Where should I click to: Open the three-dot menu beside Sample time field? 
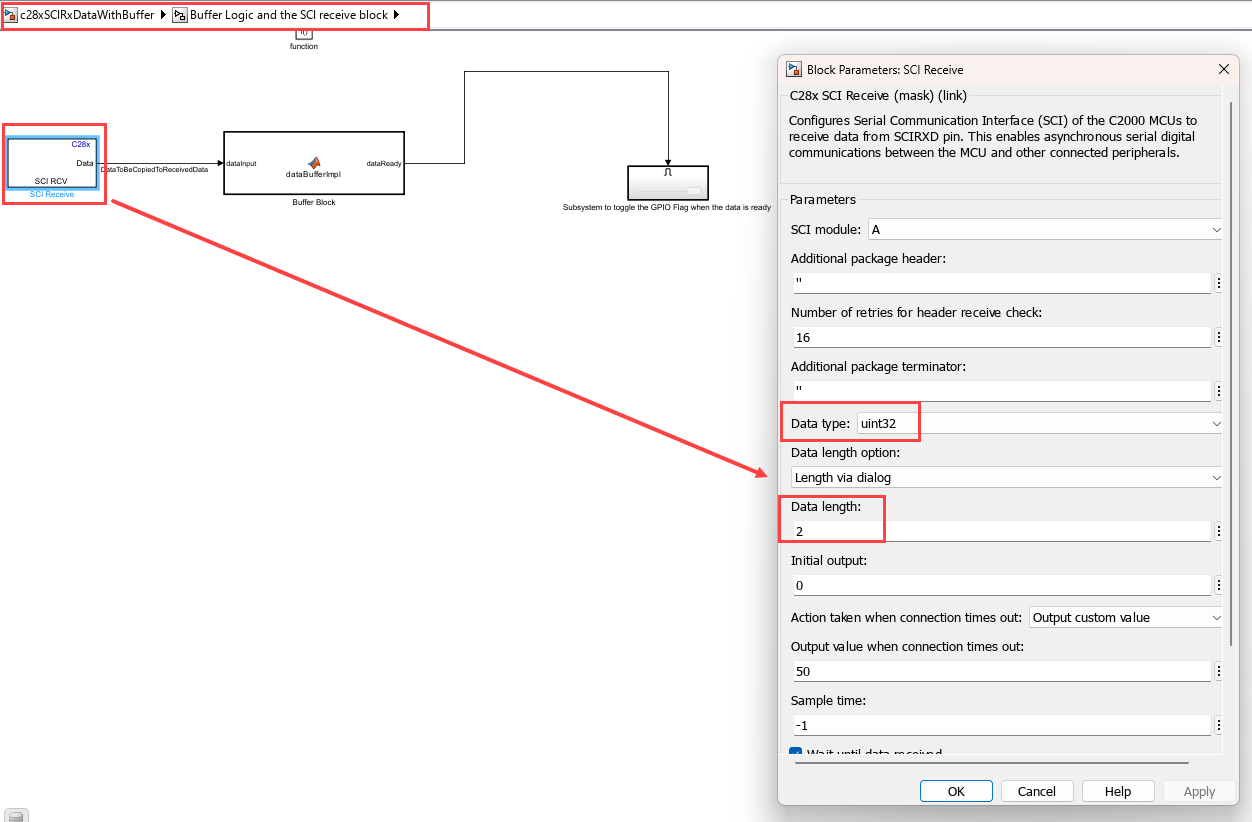[1219, 726]
